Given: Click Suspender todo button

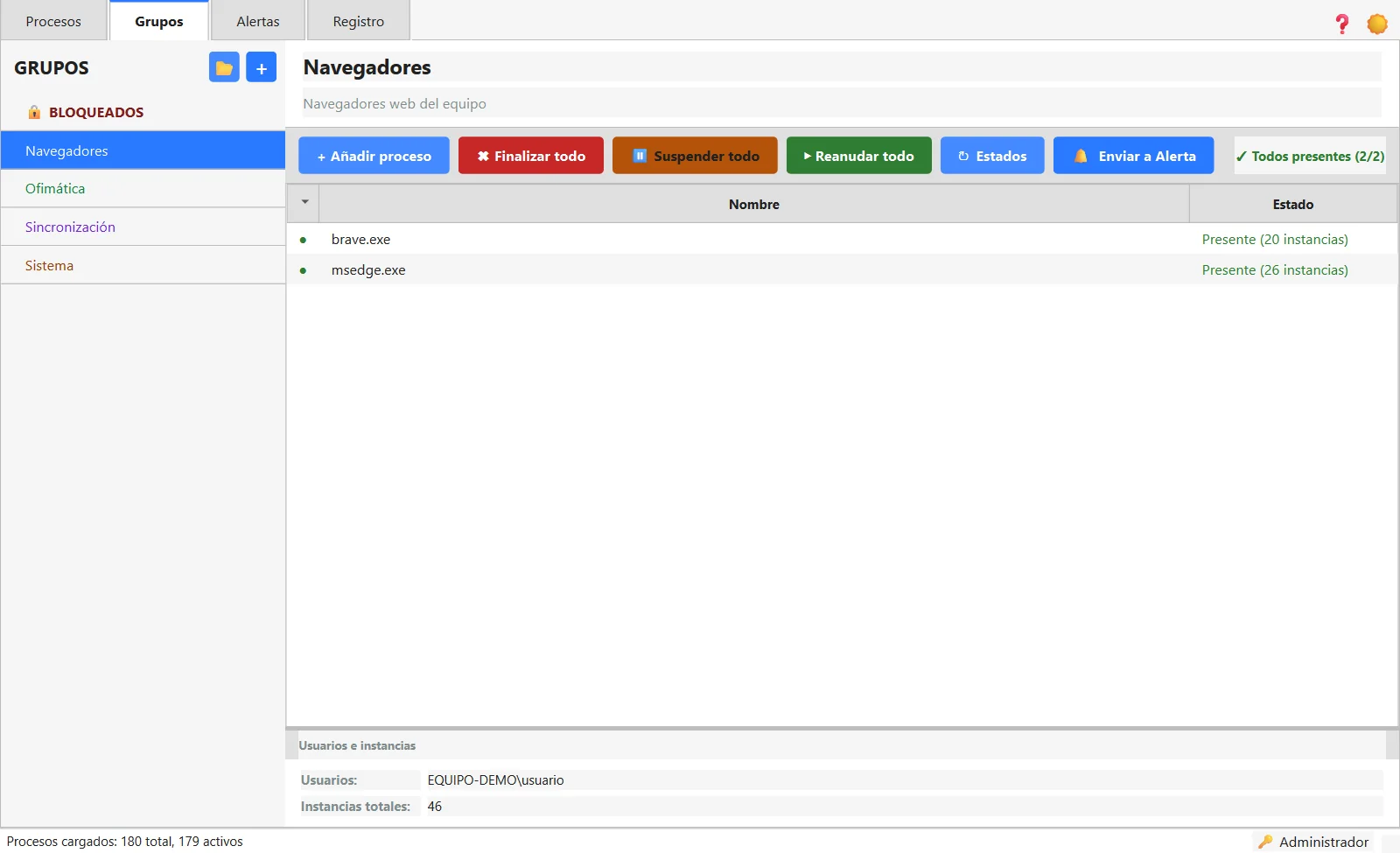Looking at the screenshot, I should (x=695, y=156).
